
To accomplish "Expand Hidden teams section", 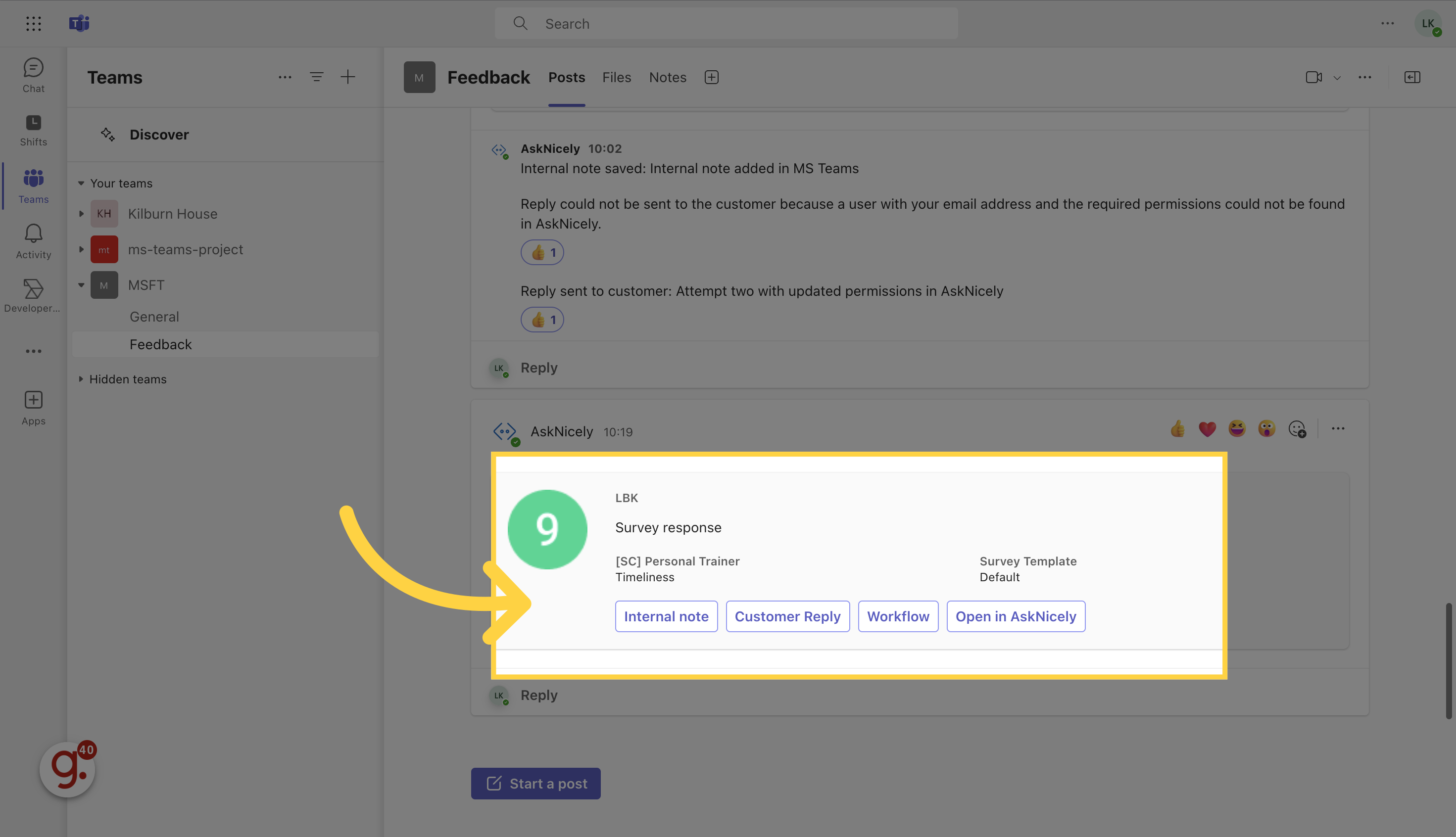I will [81, 379].
